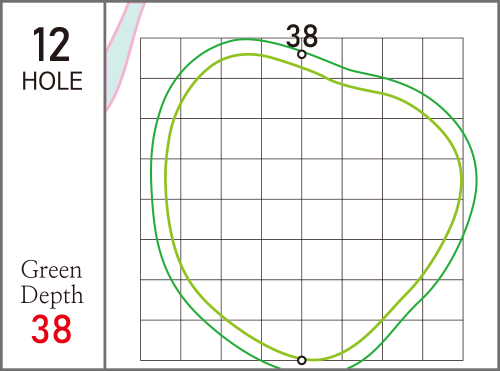
Task: Click the red 38 green depth value
Action: click(51, 329)
